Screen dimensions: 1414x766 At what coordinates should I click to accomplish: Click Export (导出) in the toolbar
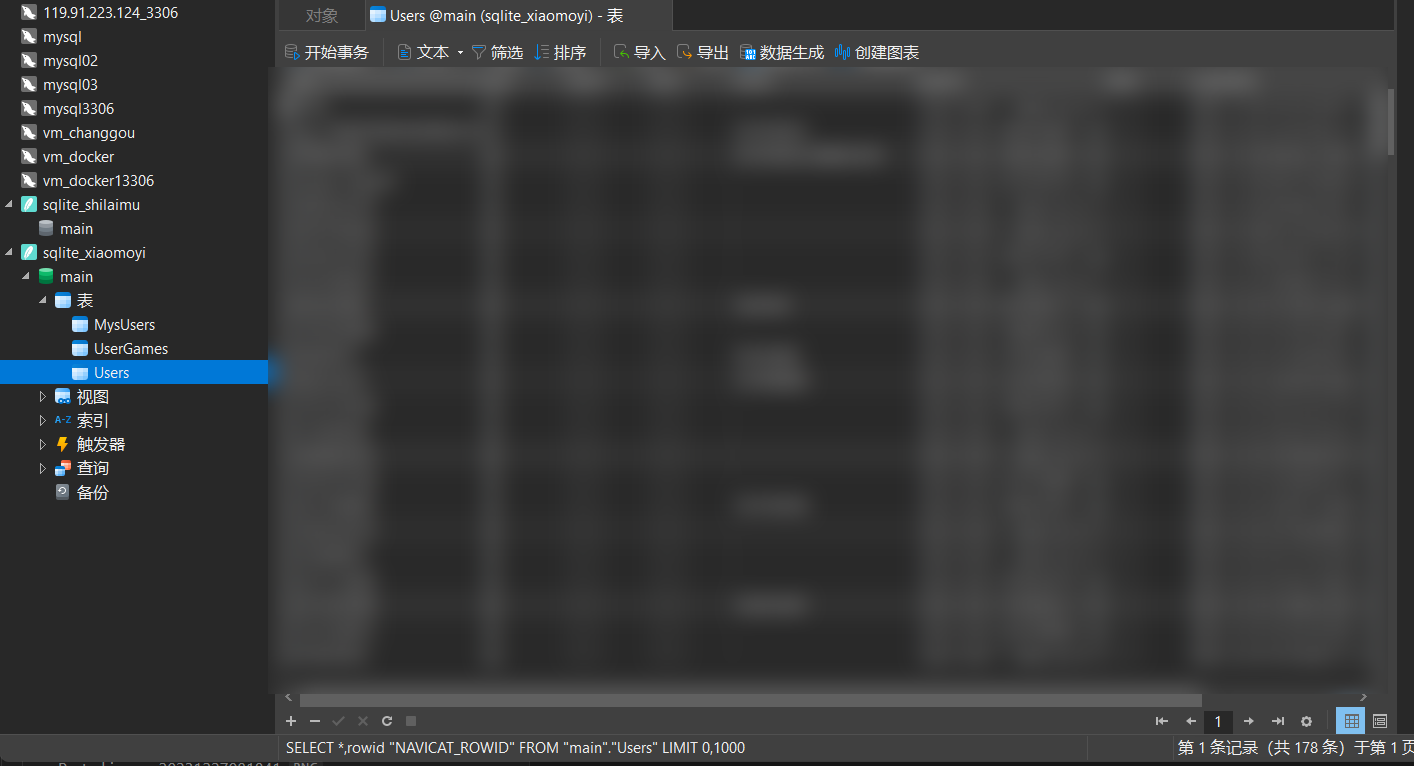702,53
